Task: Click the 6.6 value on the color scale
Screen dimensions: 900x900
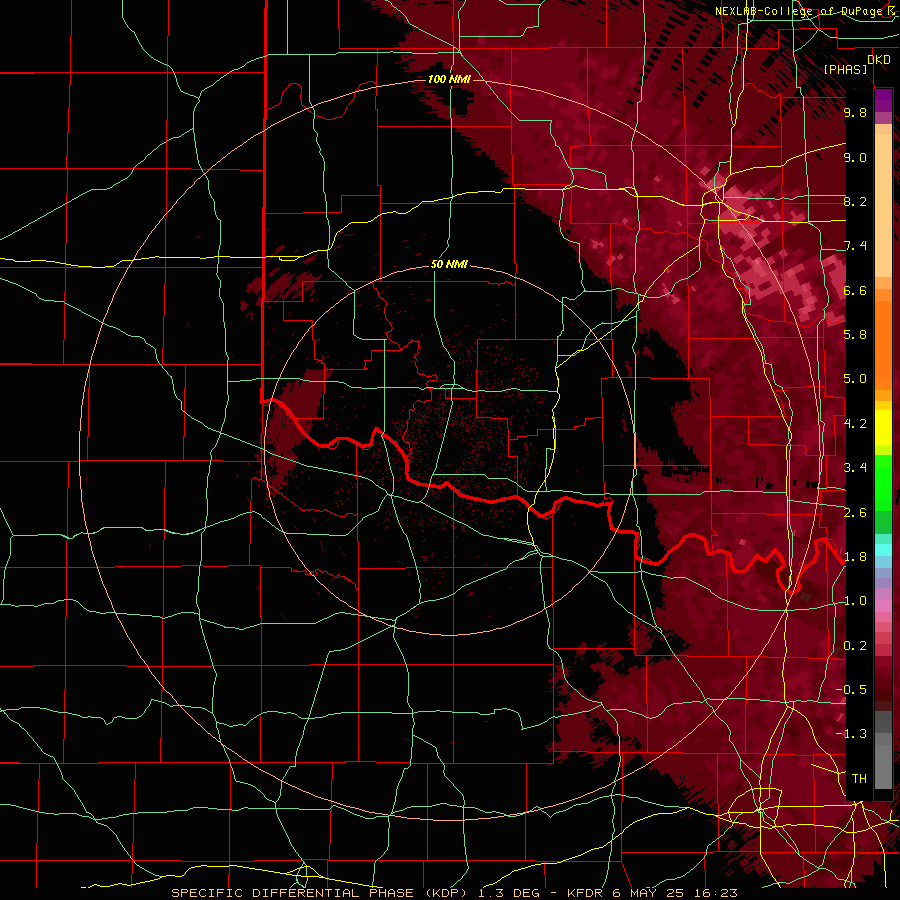Action: [x=855, y=291]
